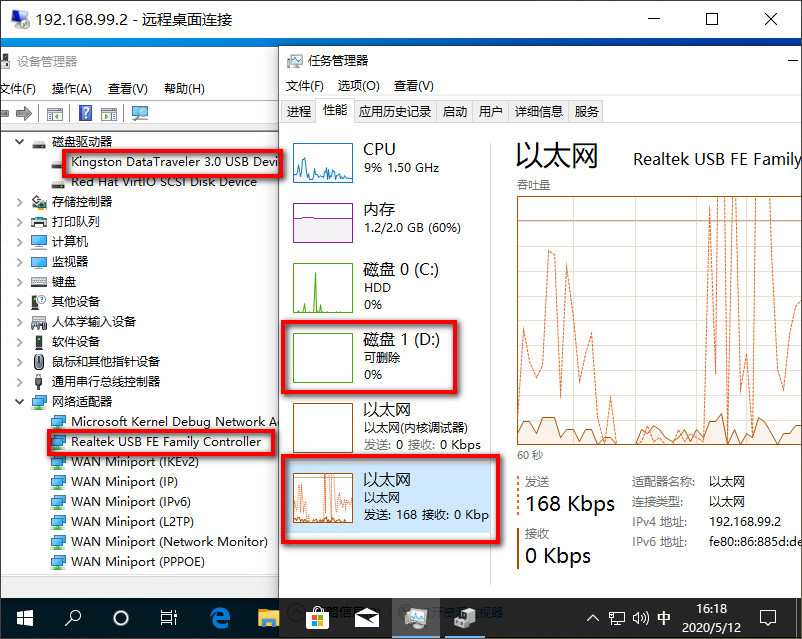
Task: Open Microsoft Store from the taskbar
Action: click(x=316, y=617)
